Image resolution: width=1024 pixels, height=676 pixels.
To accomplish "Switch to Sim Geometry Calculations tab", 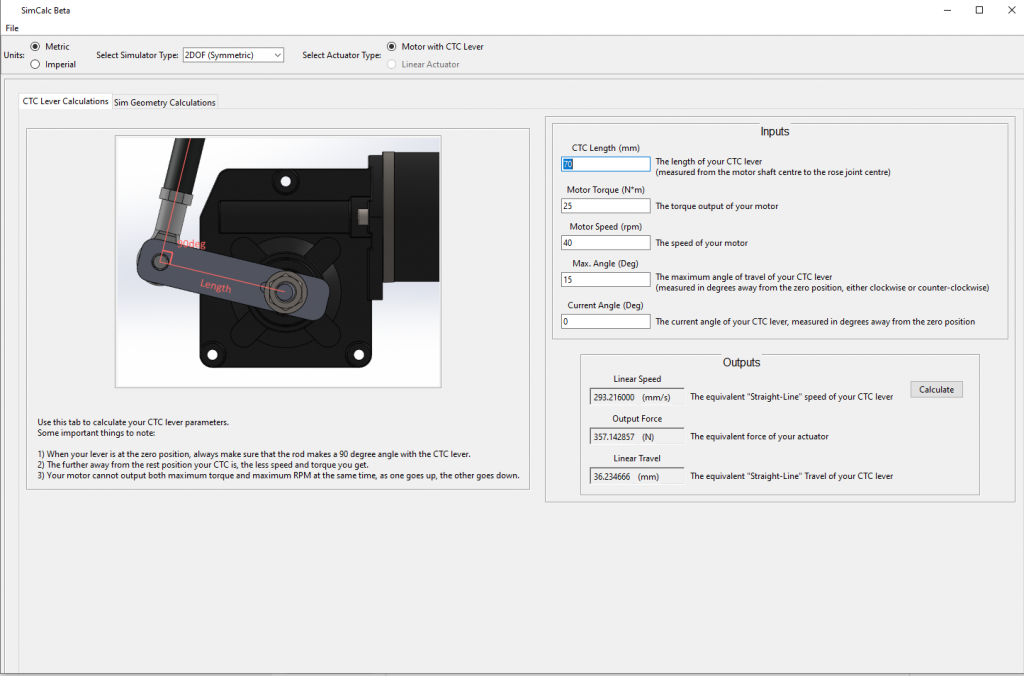I will 165,103.
